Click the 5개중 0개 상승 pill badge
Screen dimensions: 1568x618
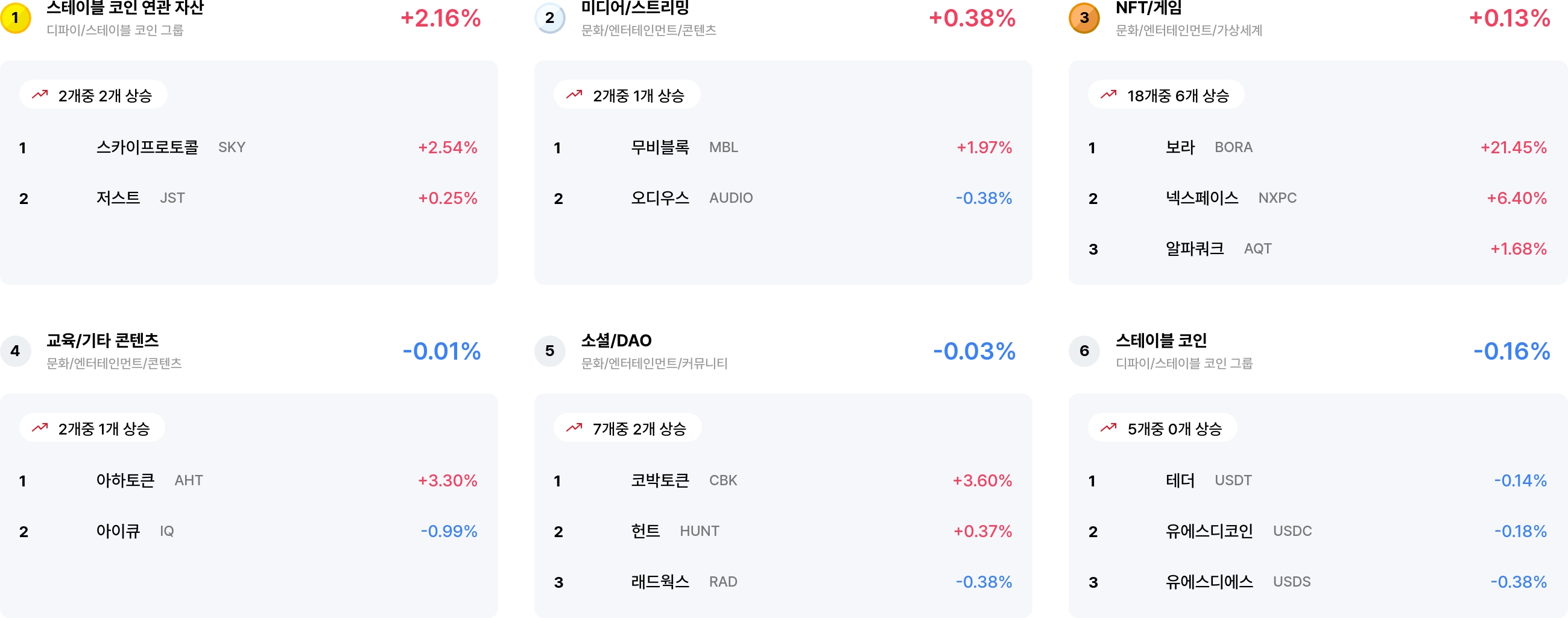click(x=1163, y=428)
